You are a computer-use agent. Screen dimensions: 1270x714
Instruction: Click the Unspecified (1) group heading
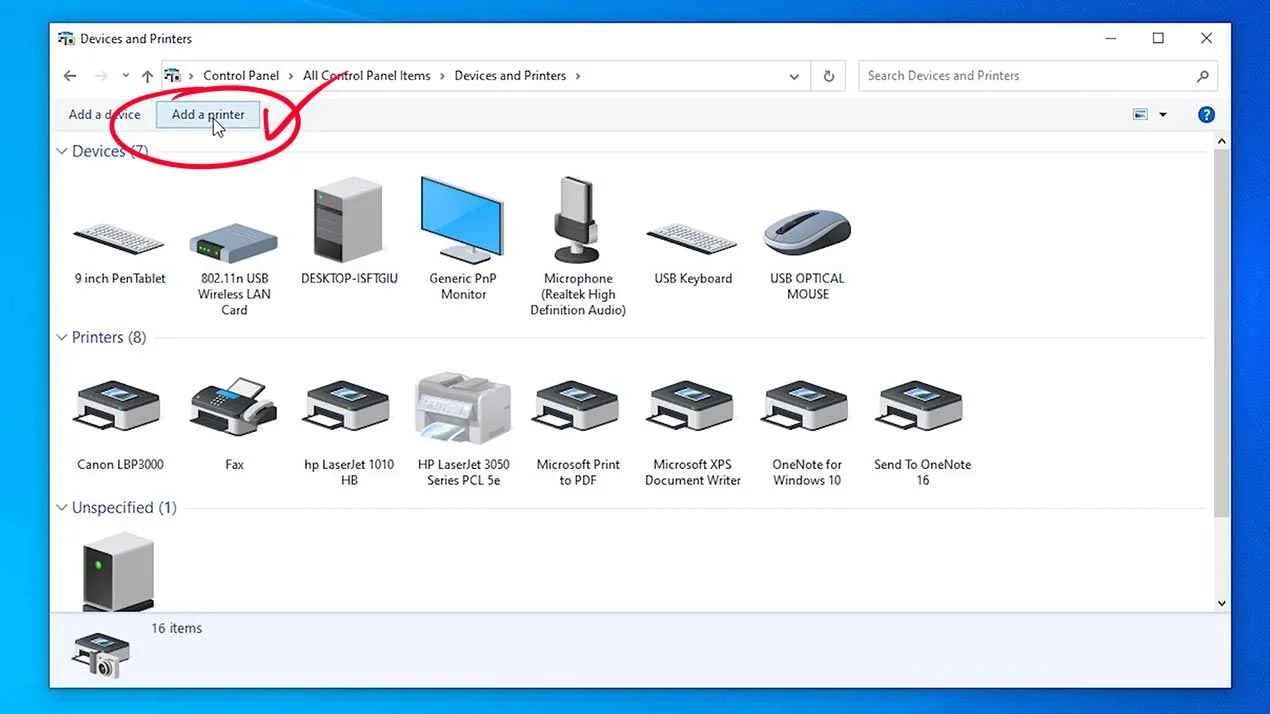pos(124,508)
